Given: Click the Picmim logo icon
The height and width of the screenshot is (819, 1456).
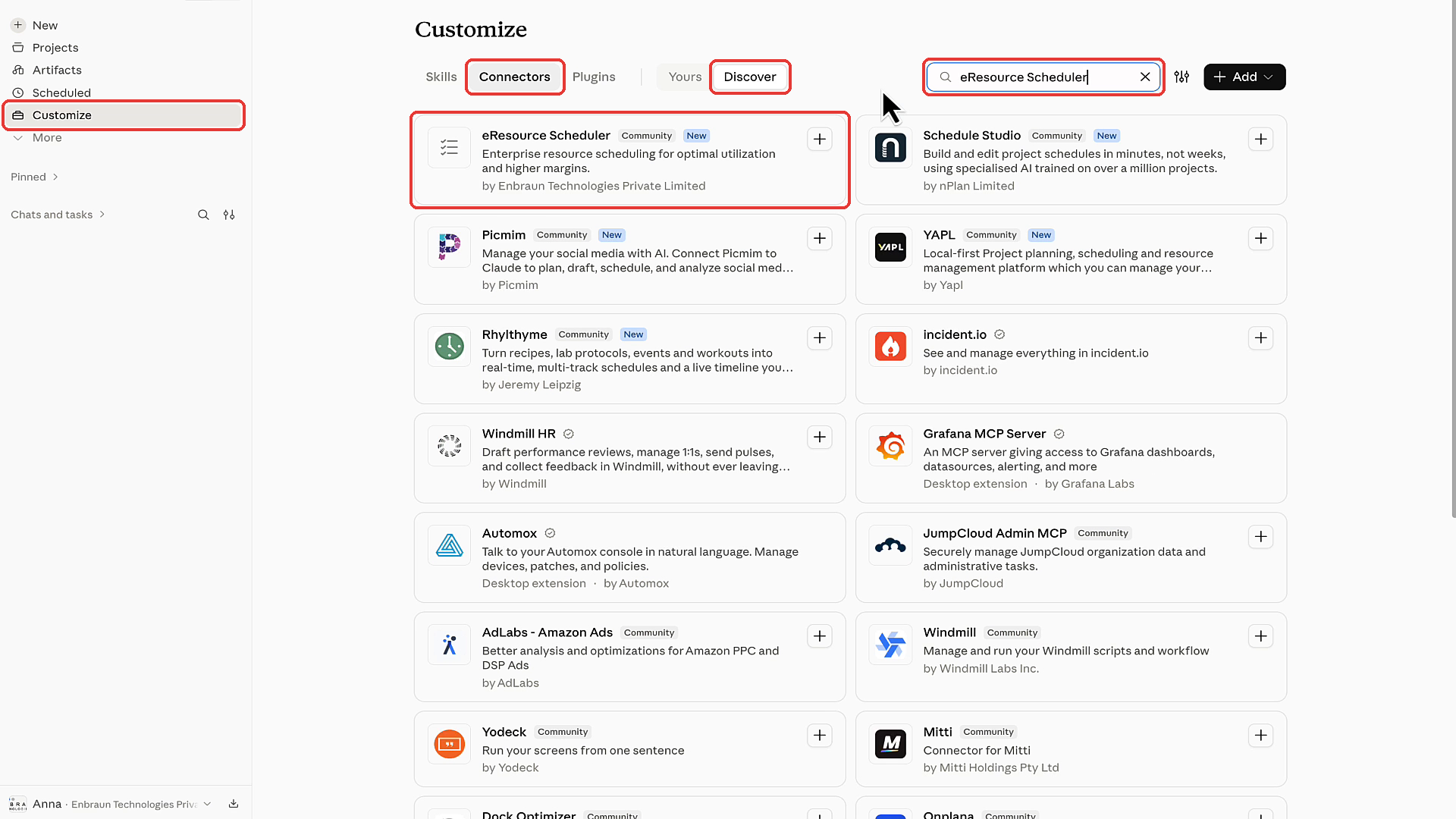Looking at the screenshot, I should pyautogui.click(x=449, y=246).
